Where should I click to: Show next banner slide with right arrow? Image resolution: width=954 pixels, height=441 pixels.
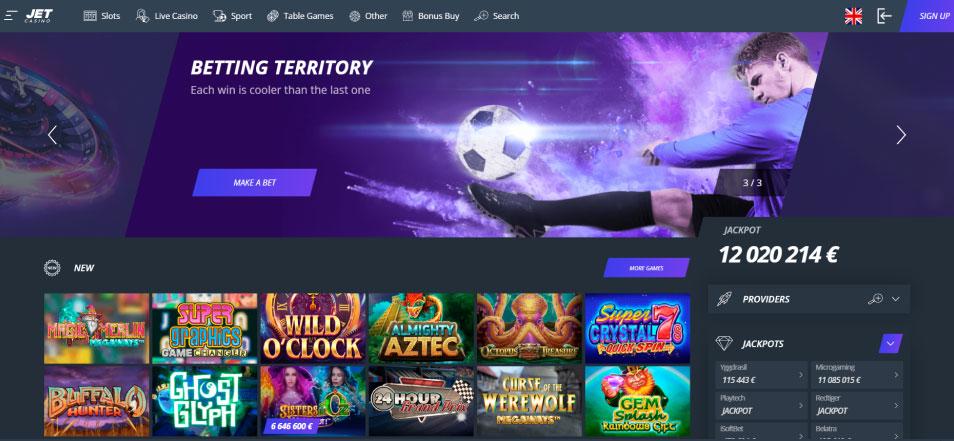(900, 135)
